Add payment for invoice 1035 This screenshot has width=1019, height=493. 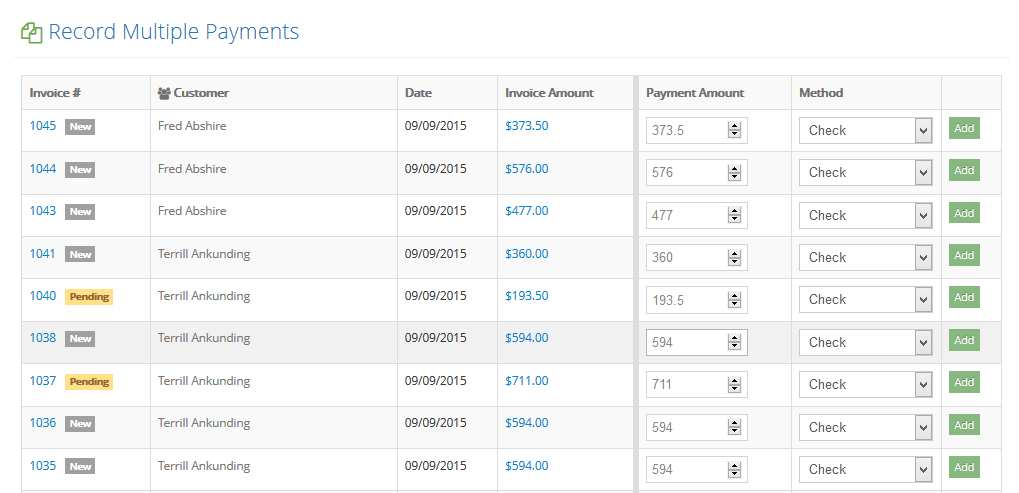pyautogui.click(x=964, y=467)
